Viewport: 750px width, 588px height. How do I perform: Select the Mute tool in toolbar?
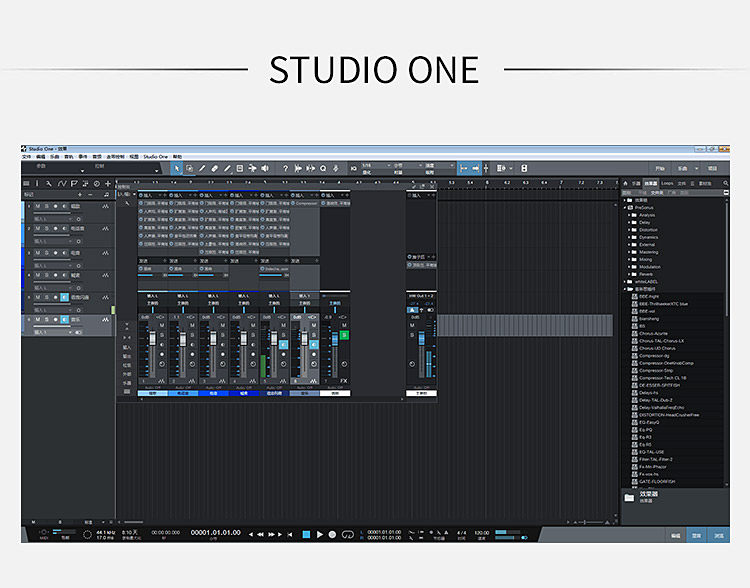tap(240, 168)
